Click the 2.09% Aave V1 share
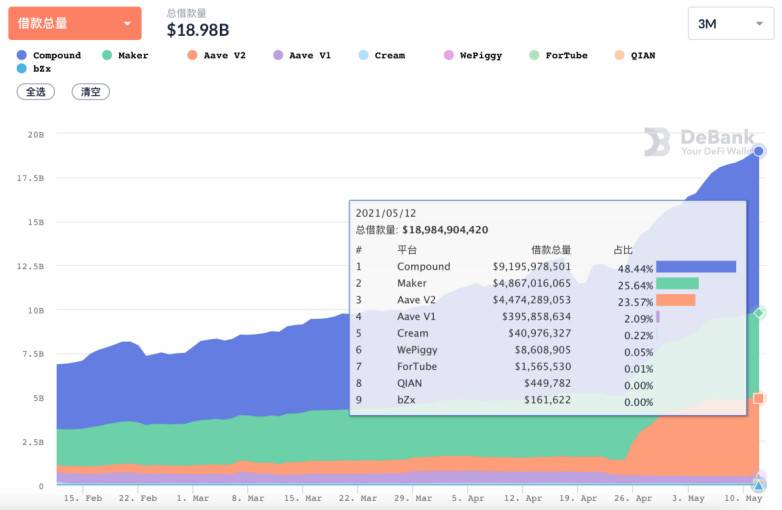The image size is (782, 510). click(638, 319)
